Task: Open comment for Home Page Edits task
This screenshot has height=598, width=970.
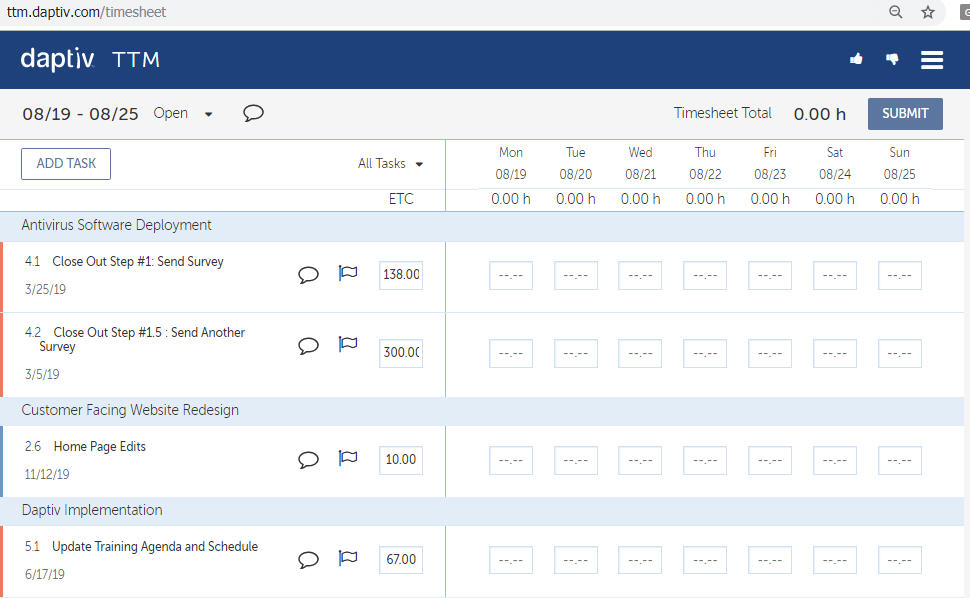Action: click(308, 459)
